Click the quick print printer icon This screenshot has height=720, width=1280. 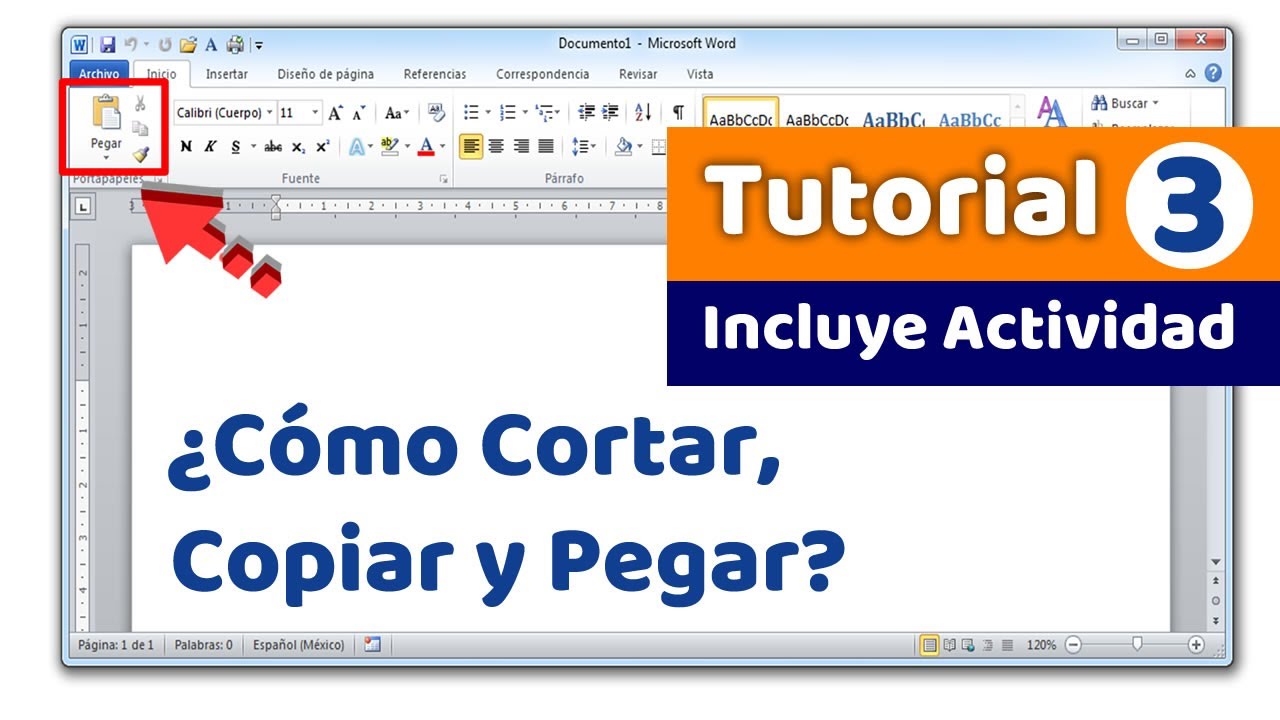[x=235, y=44]
